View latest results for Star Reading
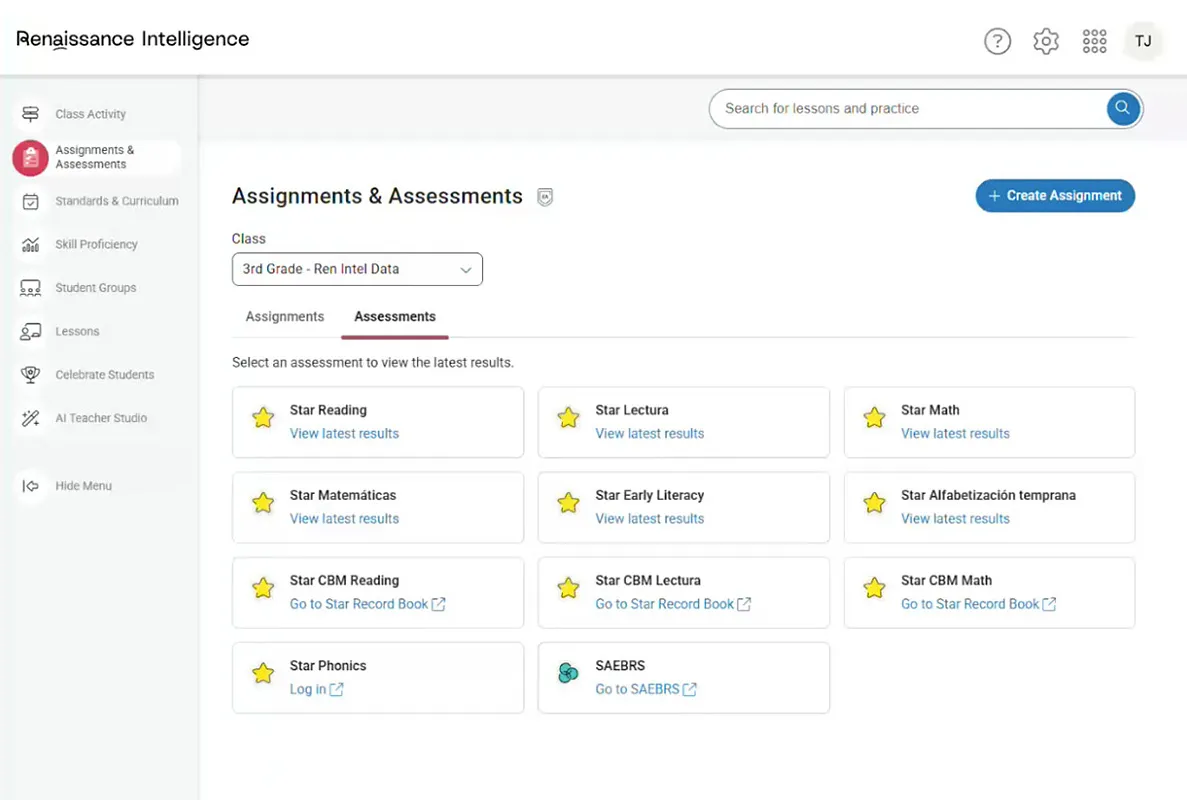The image size is (1187, 800). [344, 434]
